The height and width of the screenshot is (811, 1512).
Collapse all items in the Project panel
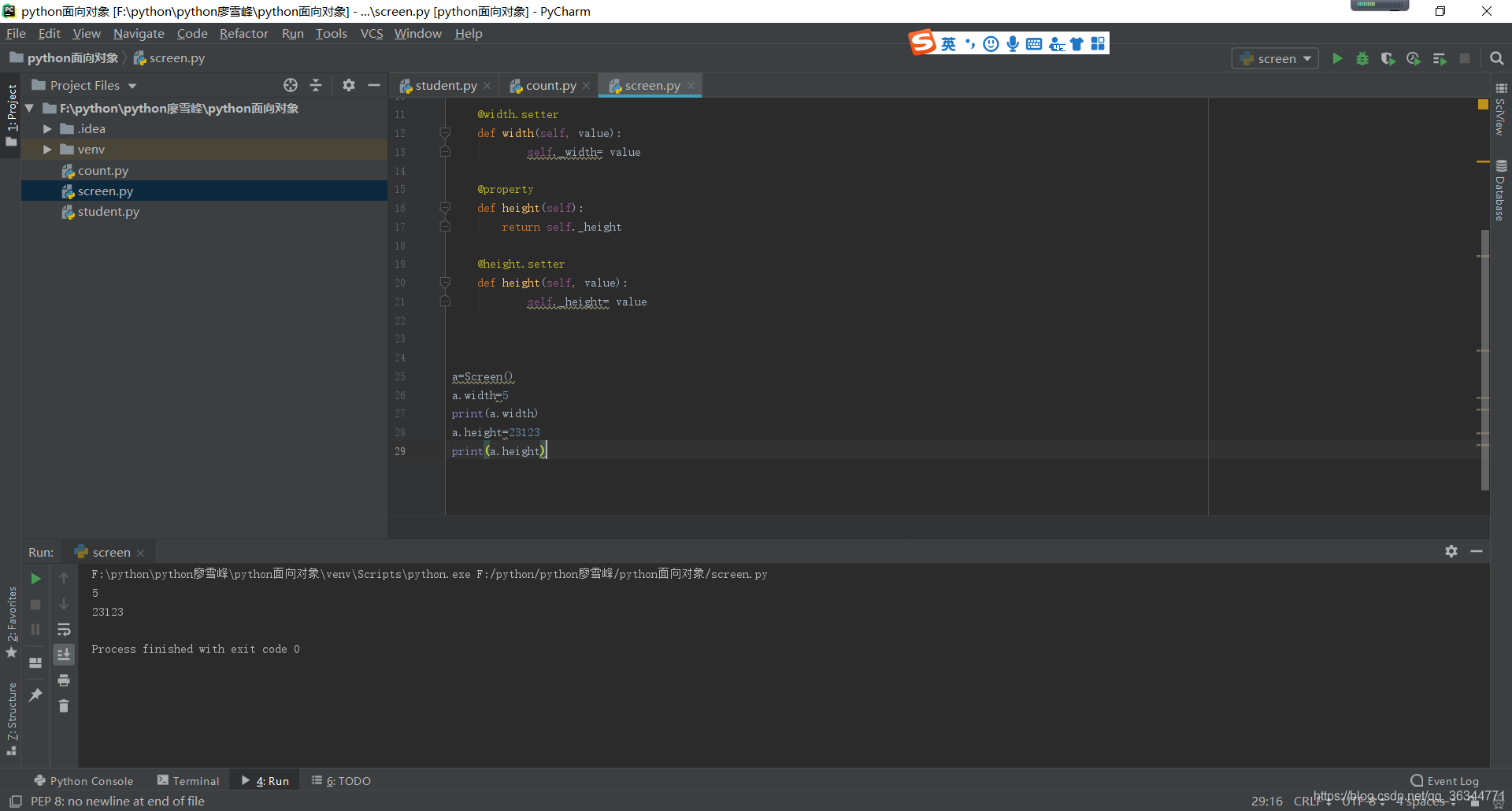tap(316, 85)
